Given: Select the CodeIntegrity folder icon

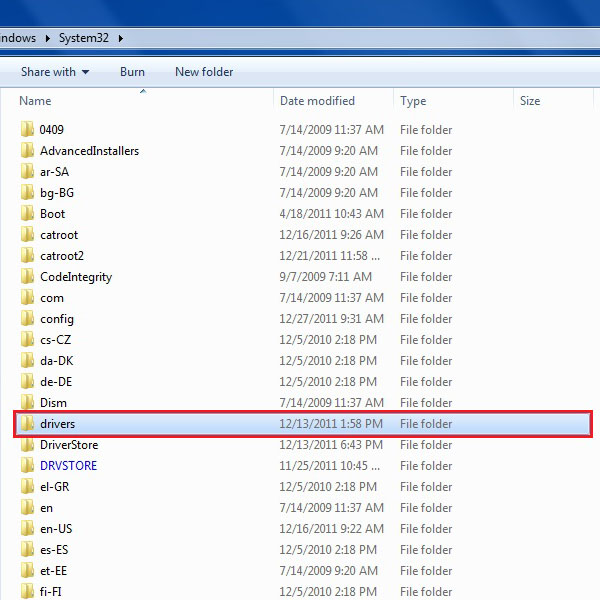Looking at the screenshot, I should [x=27, y=277].
